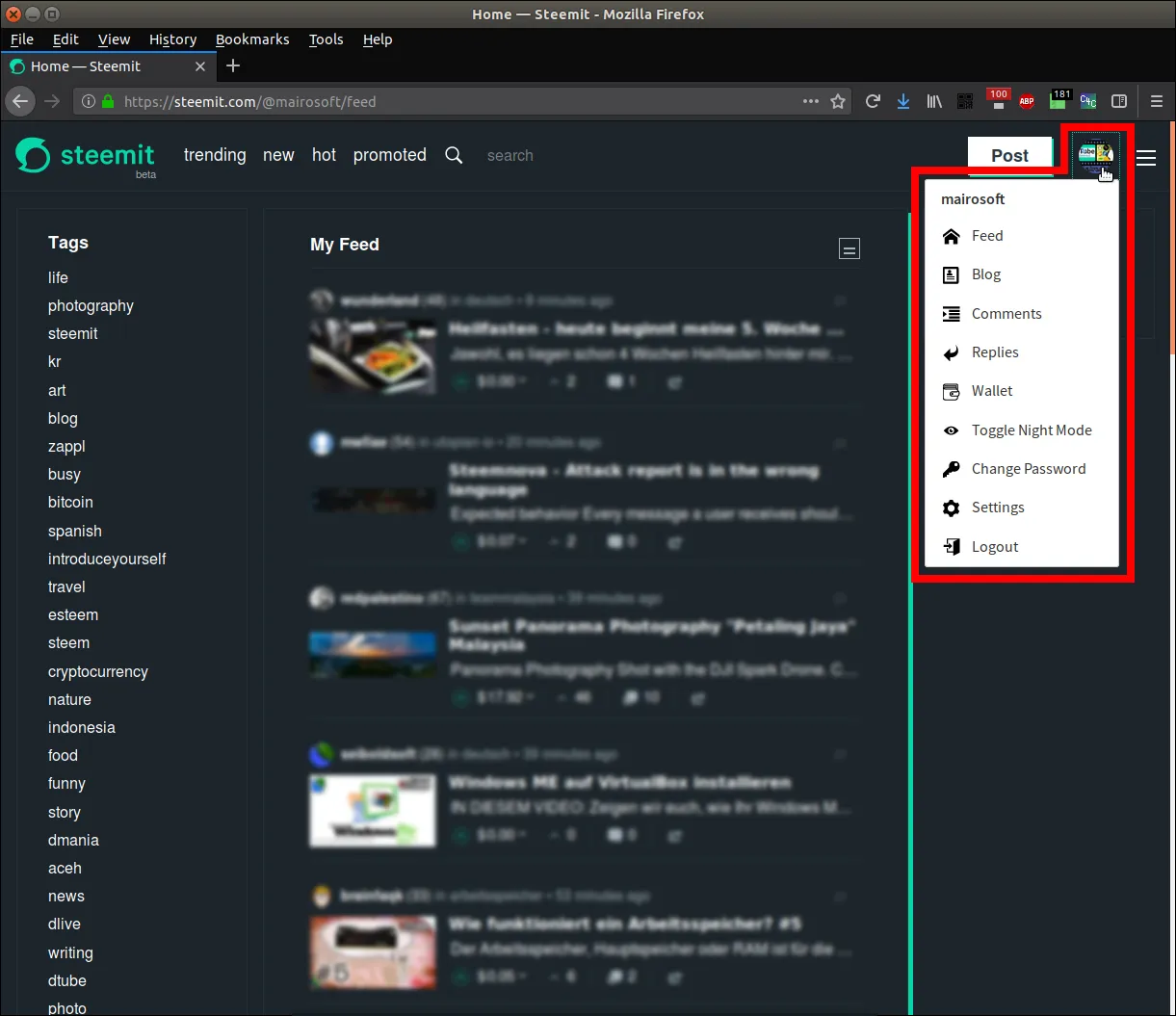Select the cryptocurrency tag
Screen dimensions: 1176x1016
point(98,672)
